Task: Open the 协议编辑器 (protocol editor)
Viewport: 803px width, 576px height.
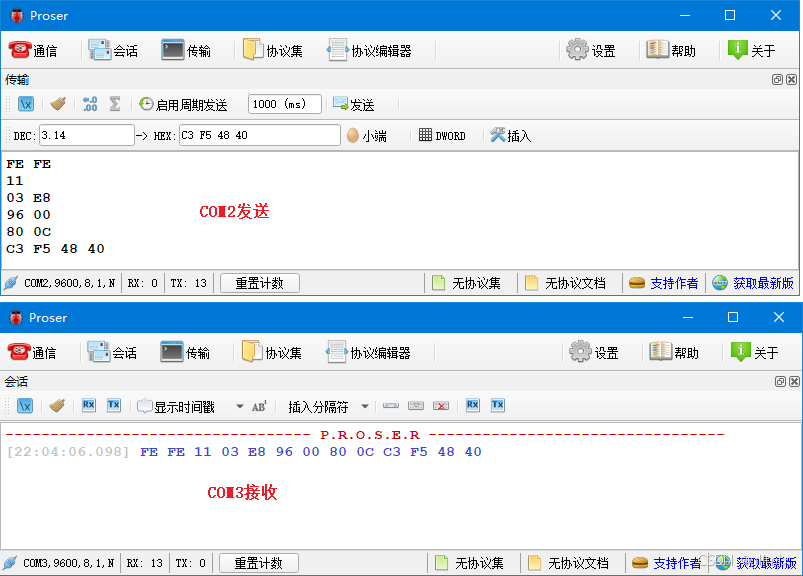Action: click(x=372, y=49)
